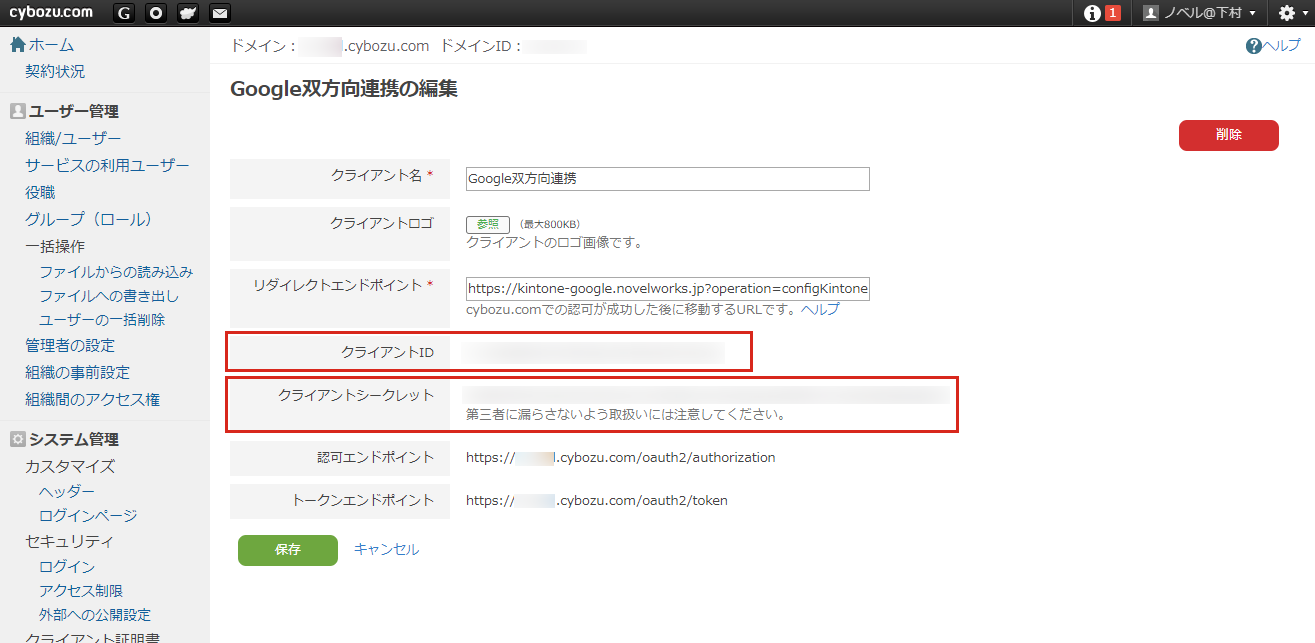Open Mailwise via the envelope icon
The width and height of the screenshot is (1315, 643).
click(220, 13)
